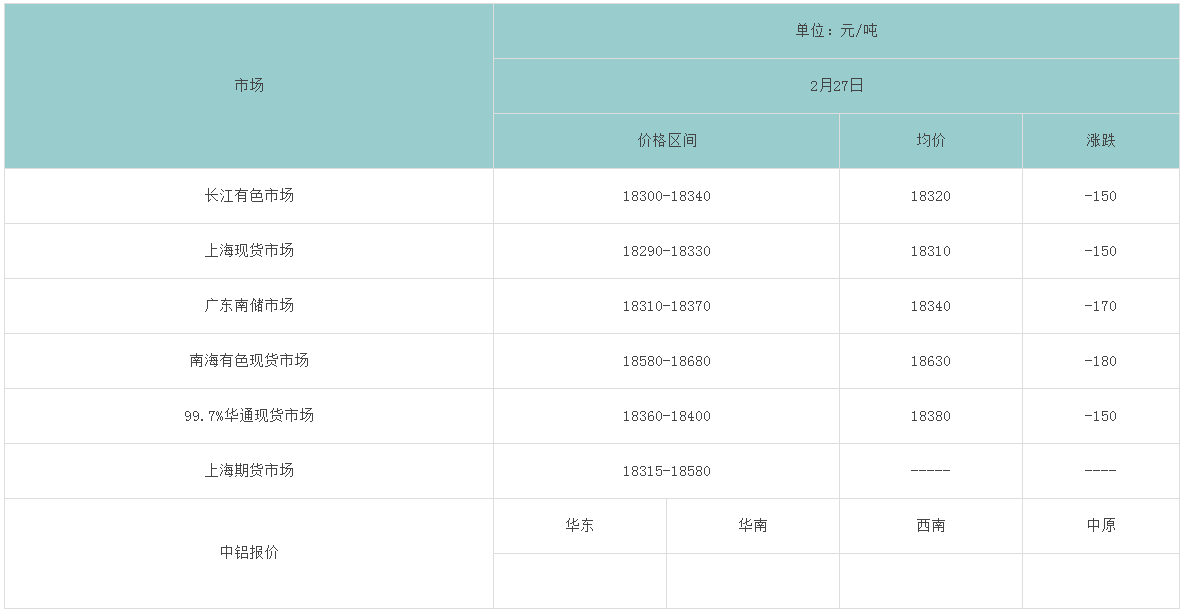
Task: Click the 南海有色现货市场 market name
Action: point(249,361)
